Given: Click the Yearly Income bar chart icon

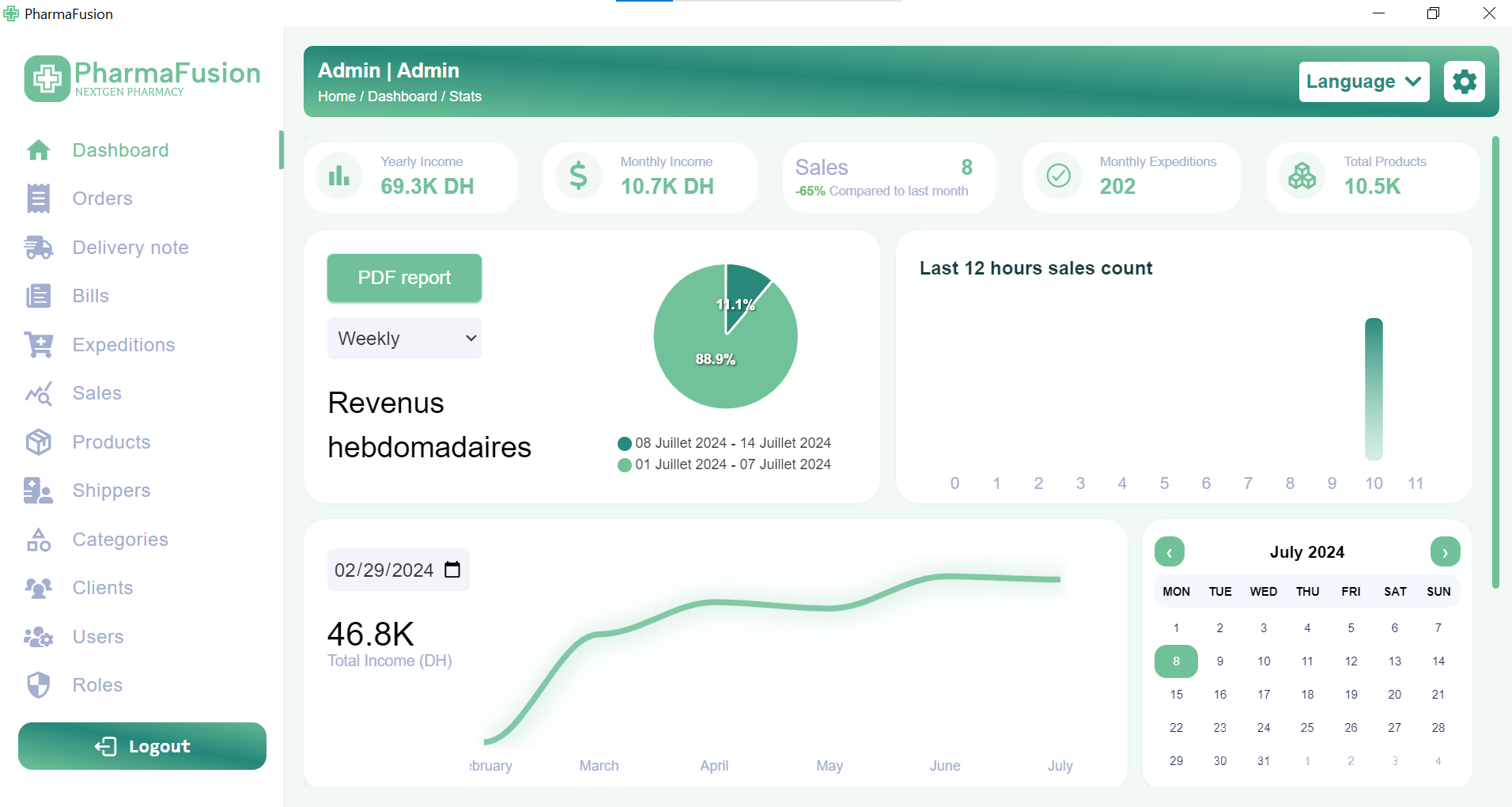Looking at the screenshot, I should click(x=339, y=176).
